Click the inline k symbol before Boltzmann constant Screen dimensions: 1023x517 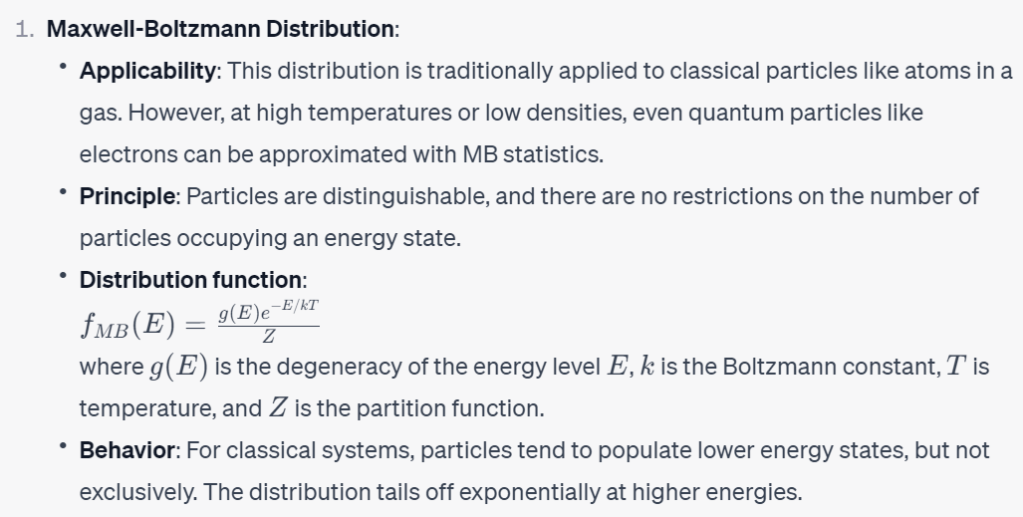click(647, 367)
